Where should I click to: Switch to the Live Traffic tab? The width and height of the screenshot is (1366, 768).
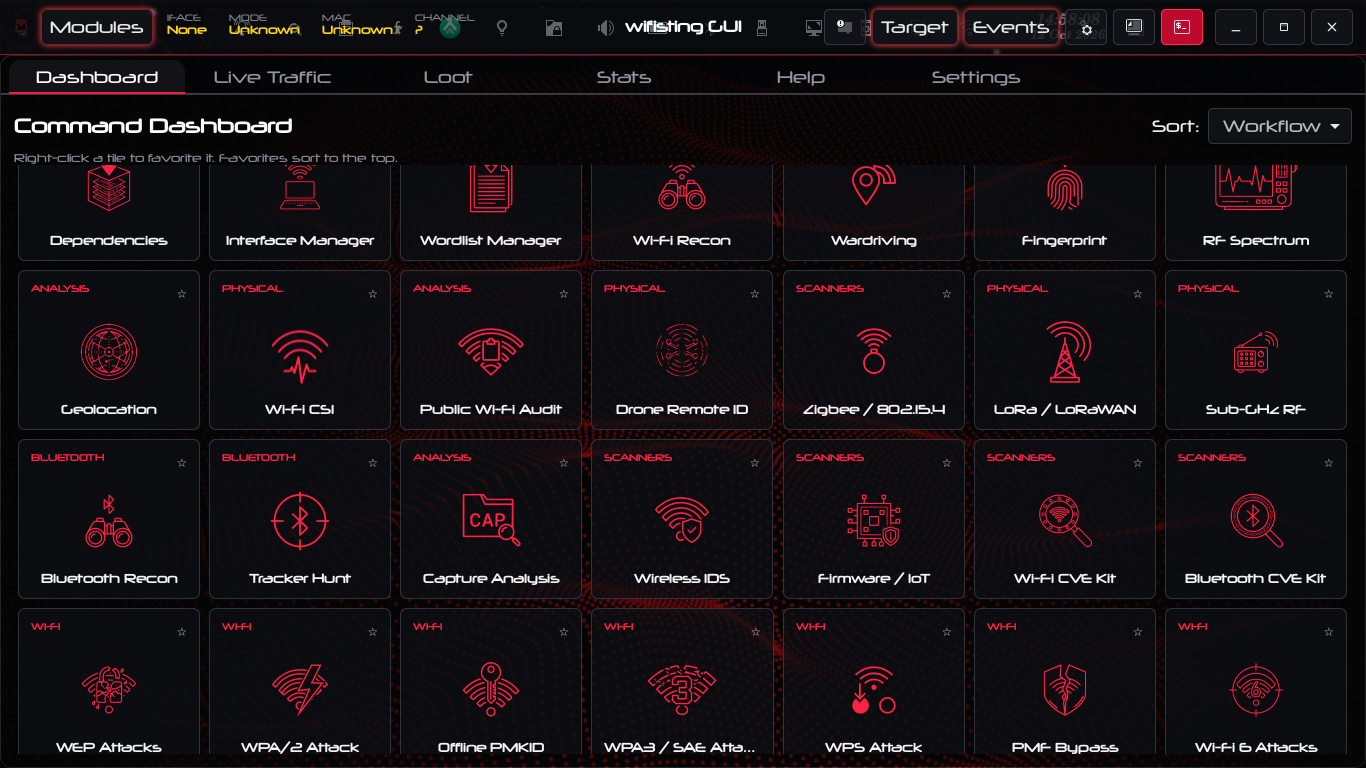click(272, 77)
